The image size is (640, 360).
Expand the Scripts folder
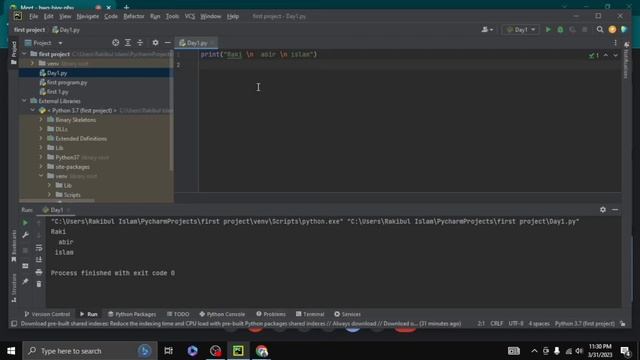(x=50, y=195)
